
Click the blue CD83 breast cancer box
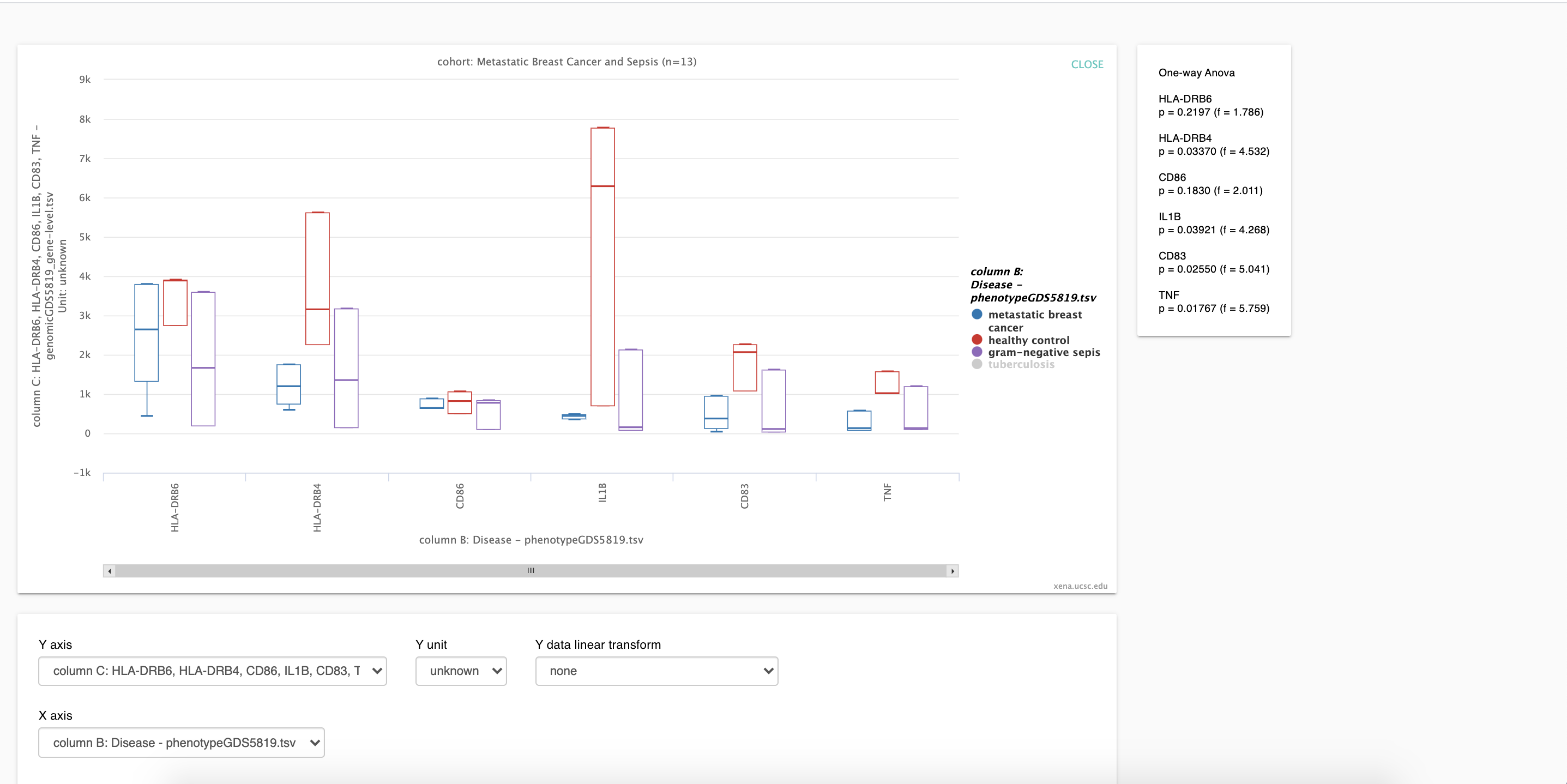point(716,412)
